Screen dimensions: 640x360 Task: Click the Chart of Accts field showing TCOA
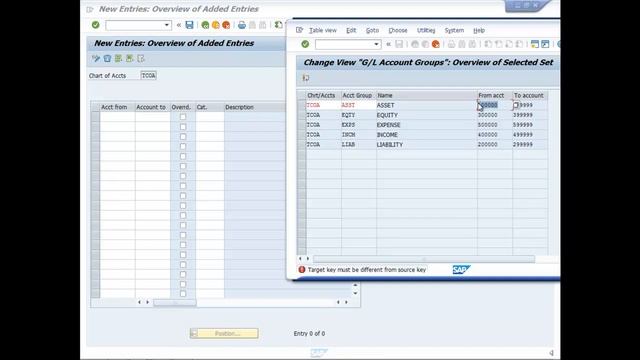pyautogui.click(x=148, y=76)
